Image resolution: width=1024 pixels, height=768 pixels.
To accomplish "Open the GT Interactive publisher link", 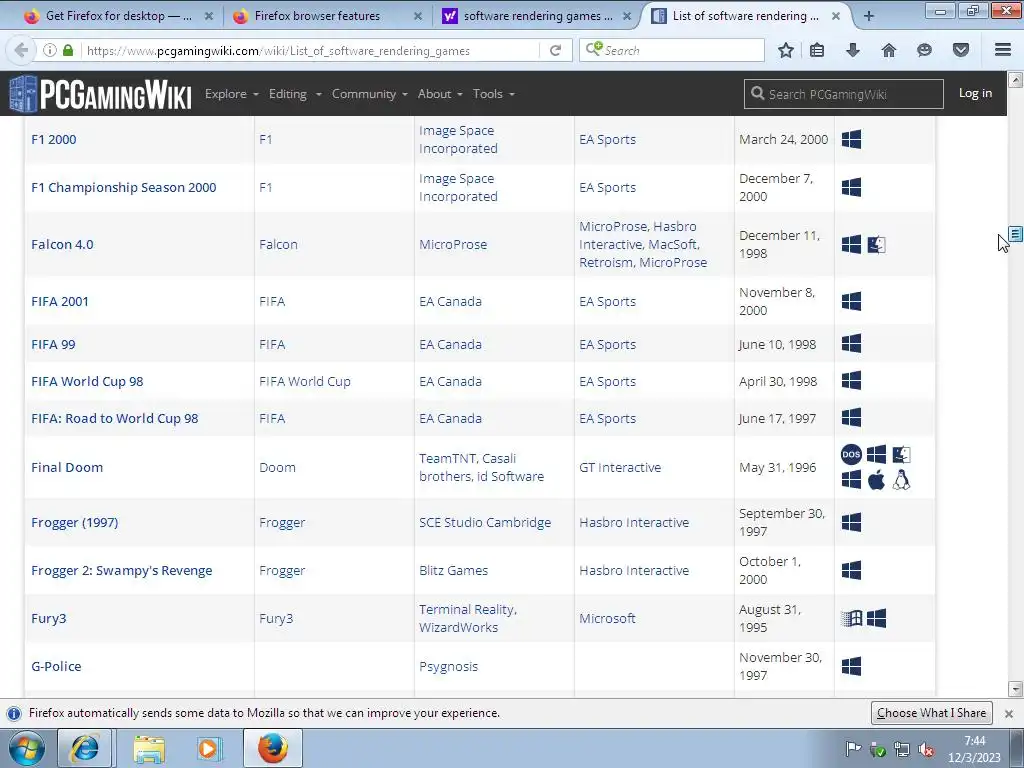I will coord(620,468).
